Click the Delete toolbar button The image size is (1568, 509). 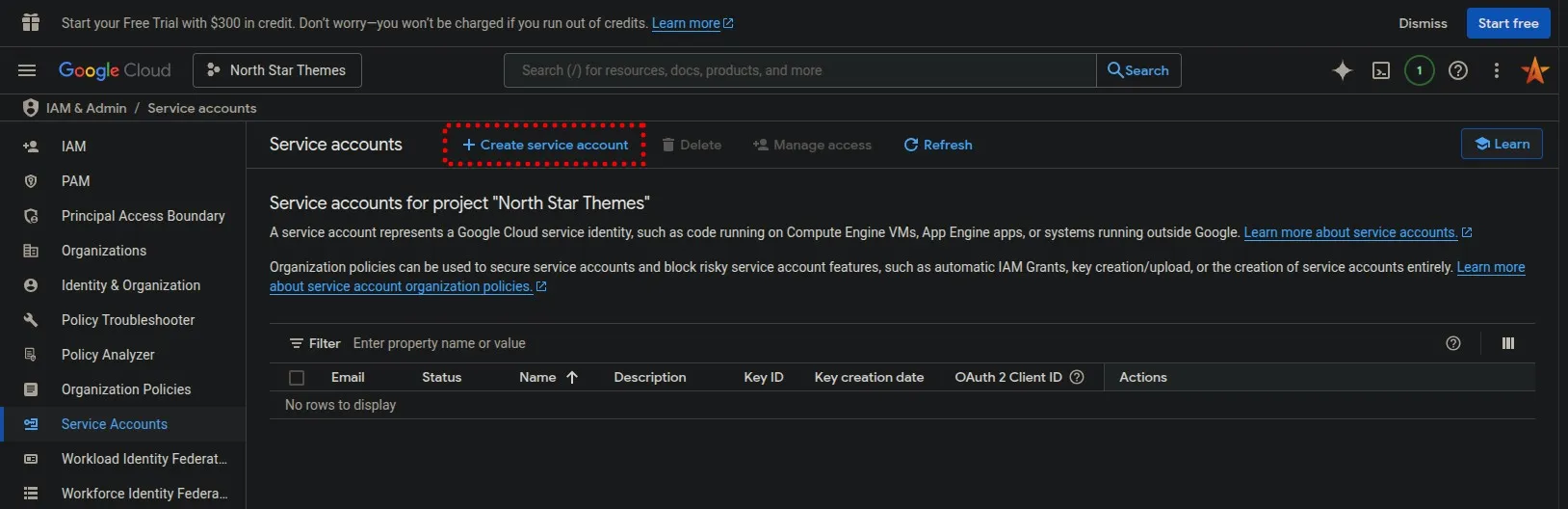[x=692, y=145]
